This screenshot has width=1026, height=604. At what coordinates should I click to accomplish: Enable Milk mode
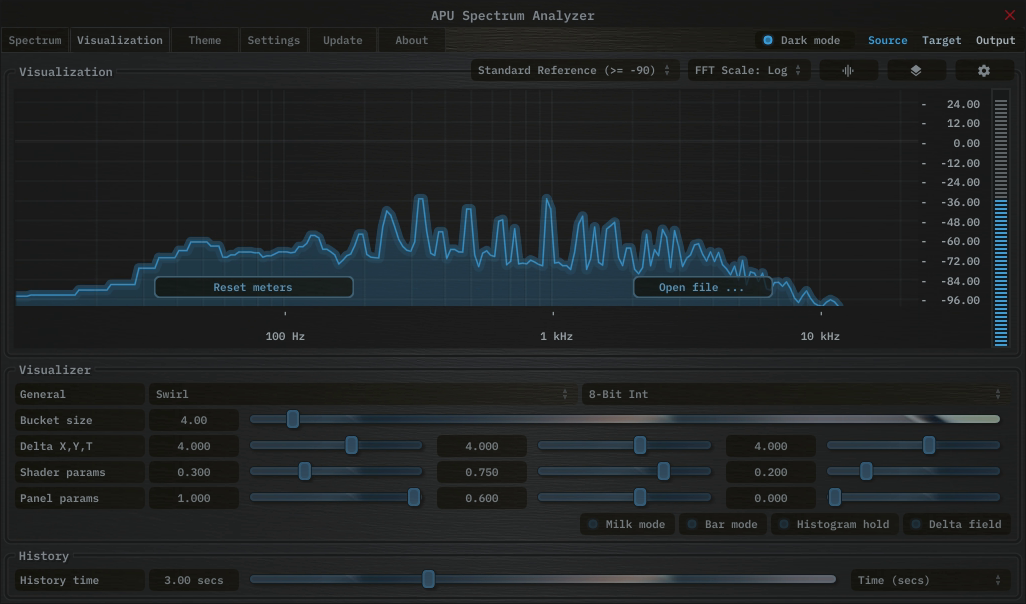pyautogui.click(x=626, y=524)
